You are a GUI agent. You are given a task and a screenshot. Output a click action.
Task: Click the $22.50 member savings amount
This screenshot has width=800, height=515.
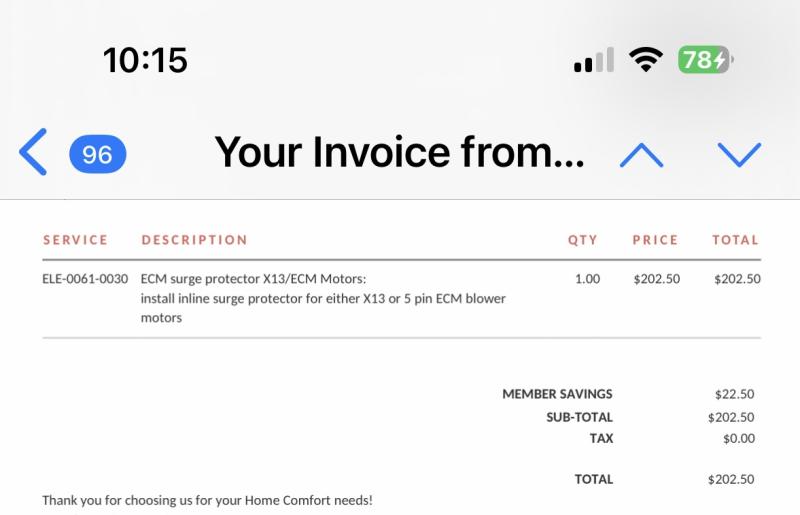[x=734, y=394]
